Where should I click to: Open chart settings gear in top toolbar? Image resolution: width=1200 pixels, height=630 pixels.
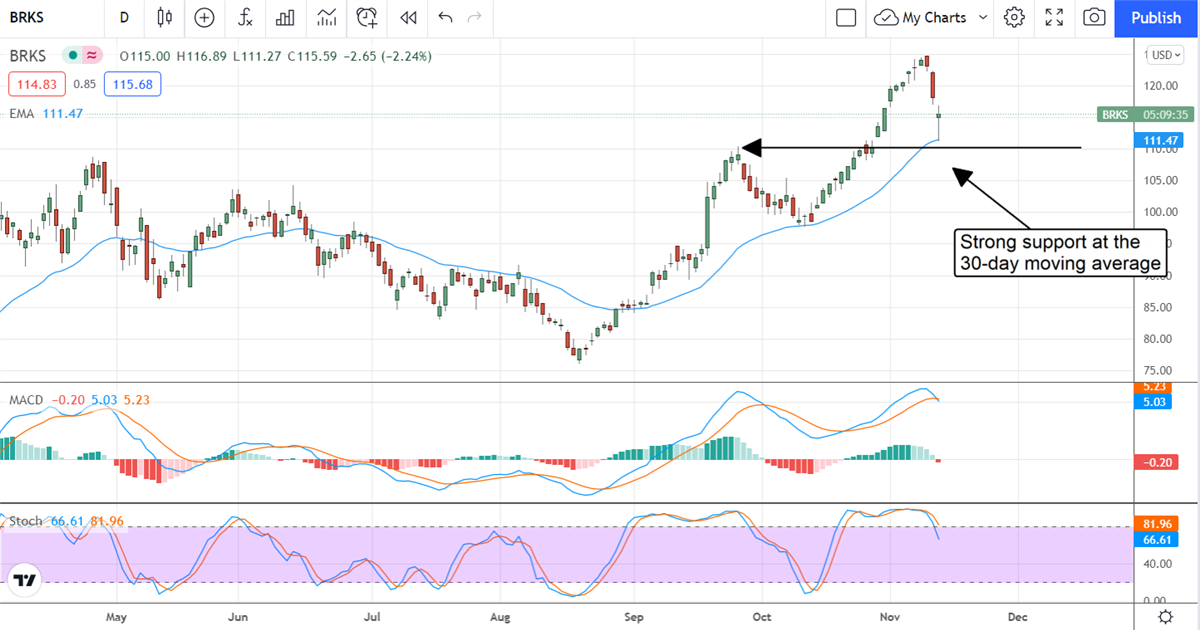point(1014,17)
